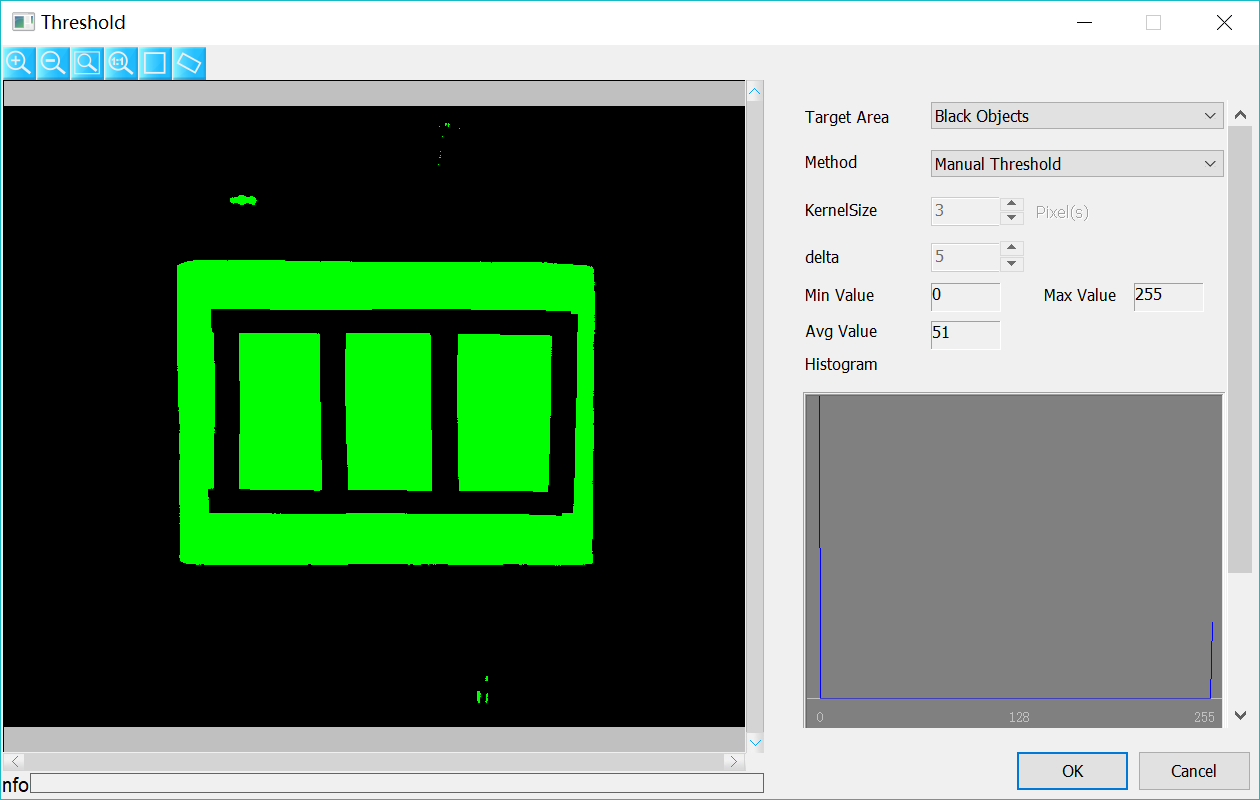Increase delta with the up arrow

click(1012, 249)
